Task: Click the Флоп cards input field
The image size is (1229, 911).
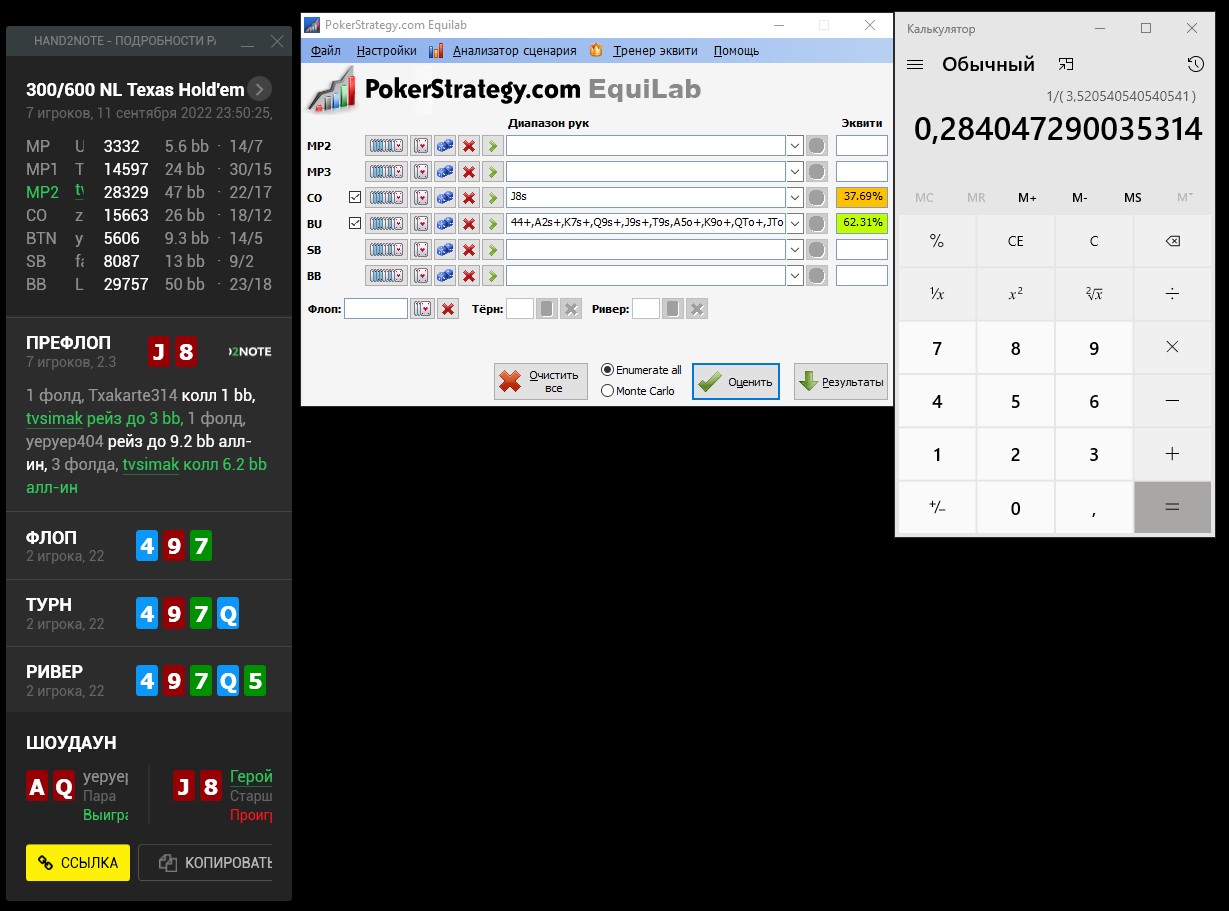Action: click(376, 309)
